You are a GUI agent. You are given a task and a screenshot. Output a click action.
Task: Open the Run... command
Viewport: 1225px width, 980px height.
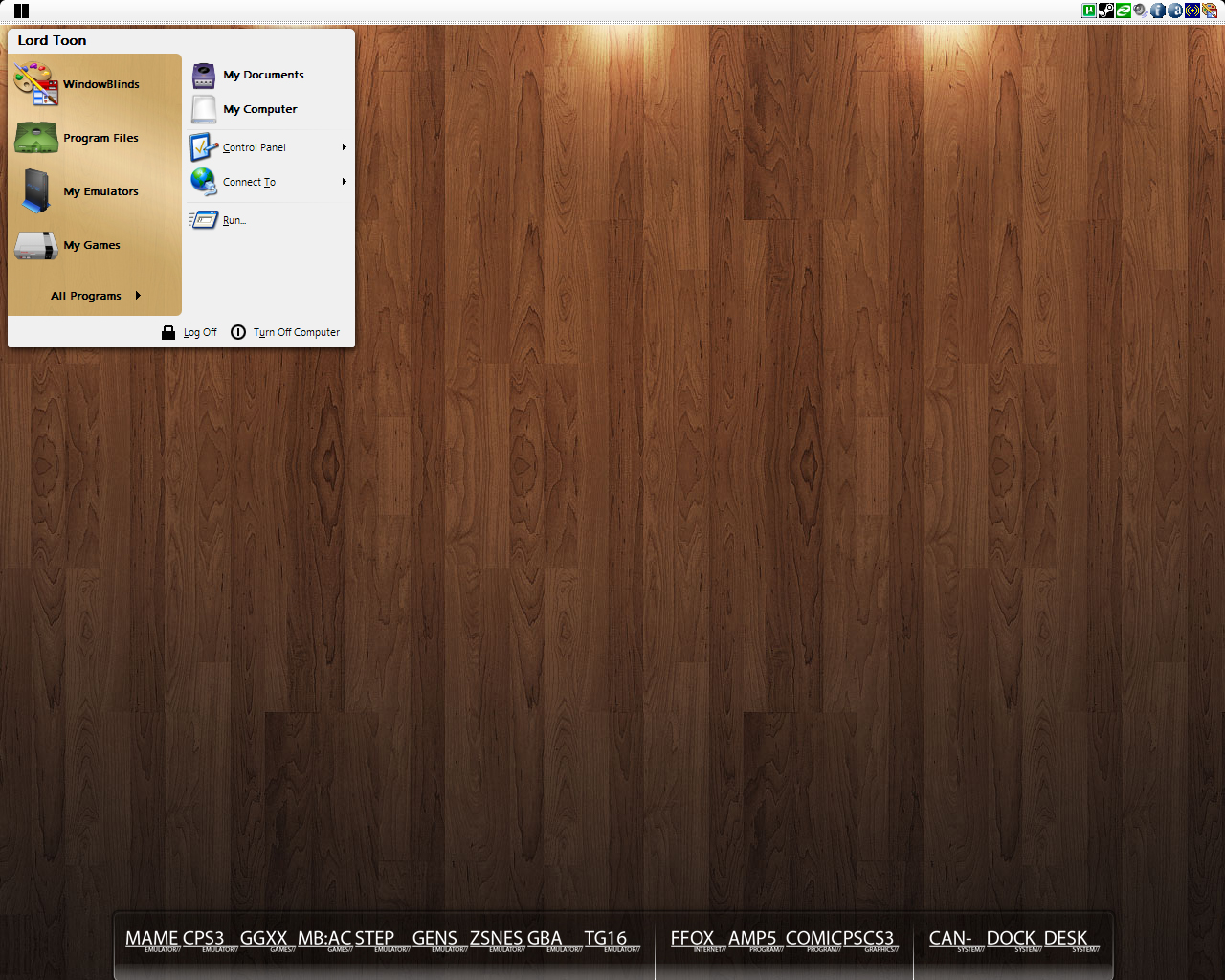point(234,220)
